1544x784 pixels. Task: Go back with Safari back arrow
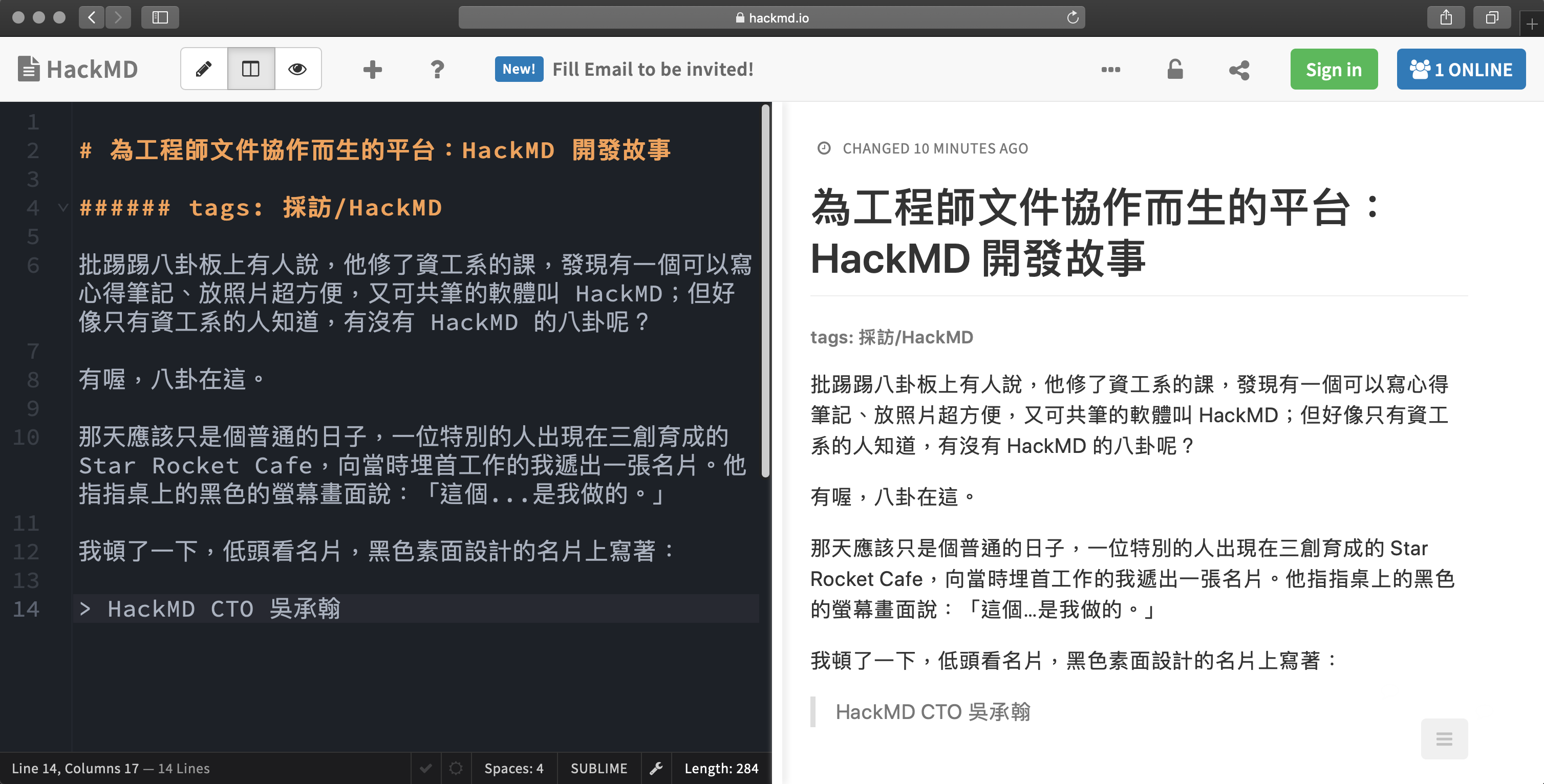pos(92,17)
